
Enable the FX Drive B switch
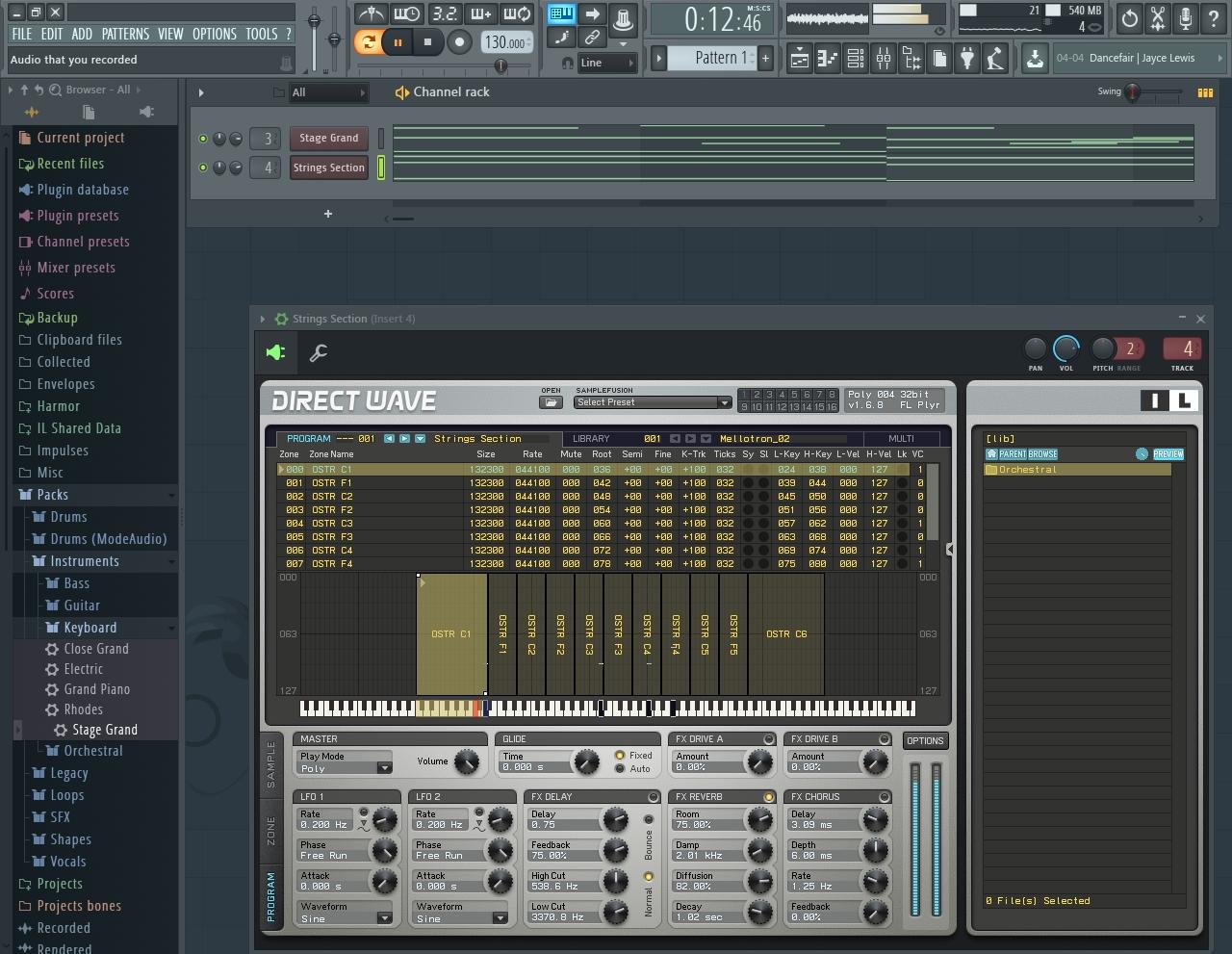click(x=884, y=739)
